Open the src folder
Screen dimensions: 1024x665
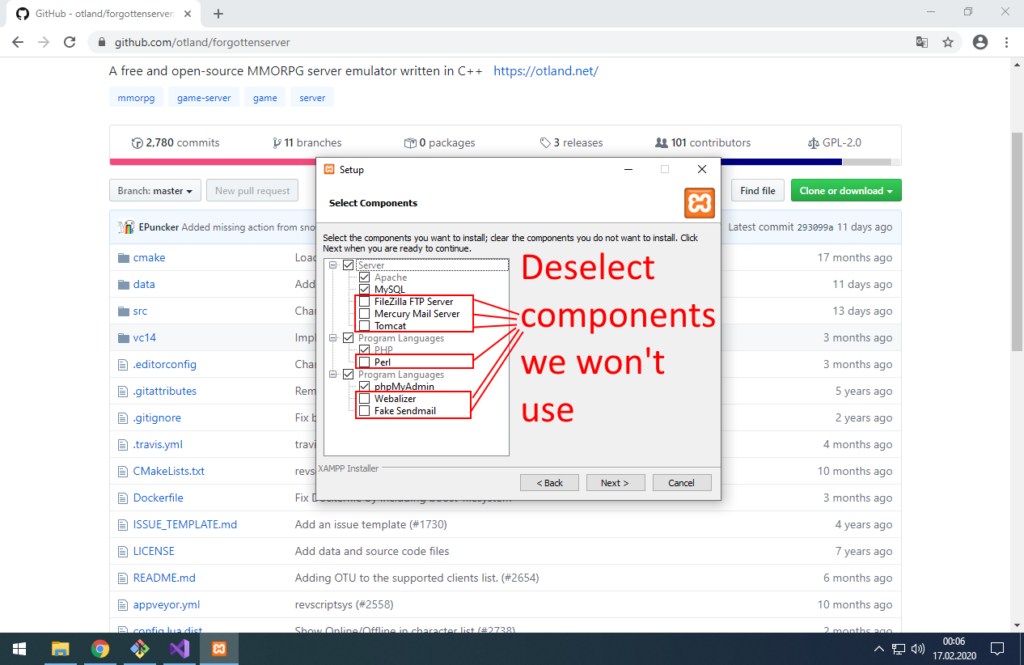pyautogui.click(x=140, y=311)
